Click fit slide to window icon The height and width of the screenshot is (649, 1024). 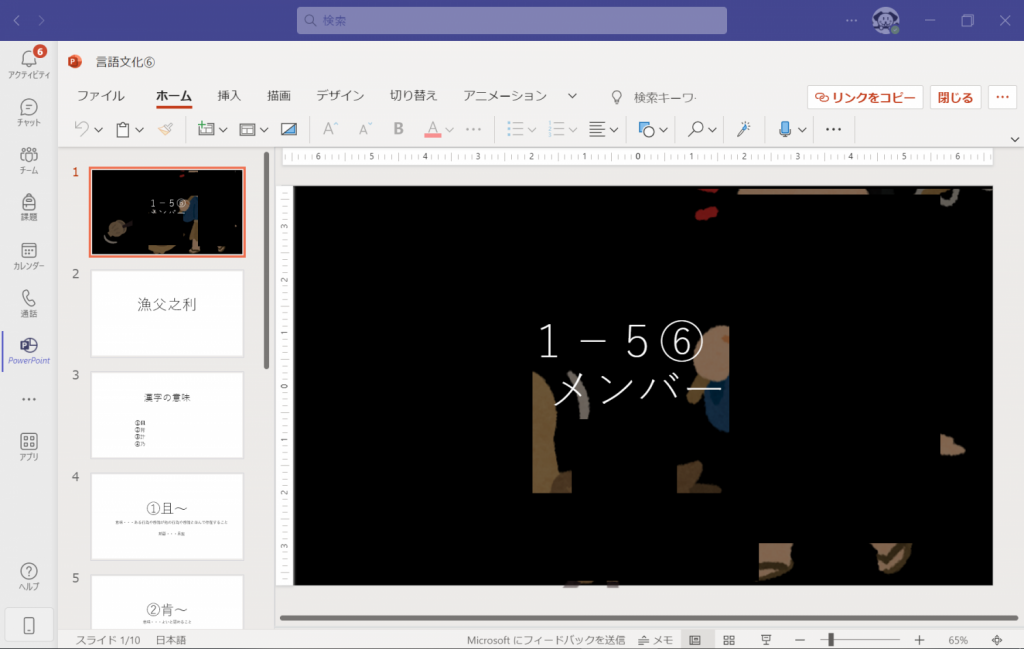pos(996,640)
